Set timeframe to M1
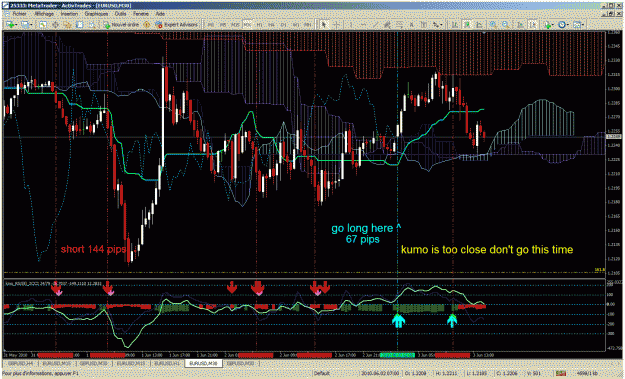Screen dimensions: 625x379 pos(211,25)
